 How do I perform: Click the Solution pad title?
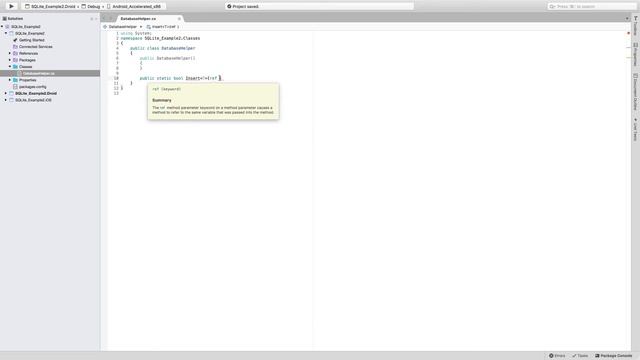tap(15, 19)
